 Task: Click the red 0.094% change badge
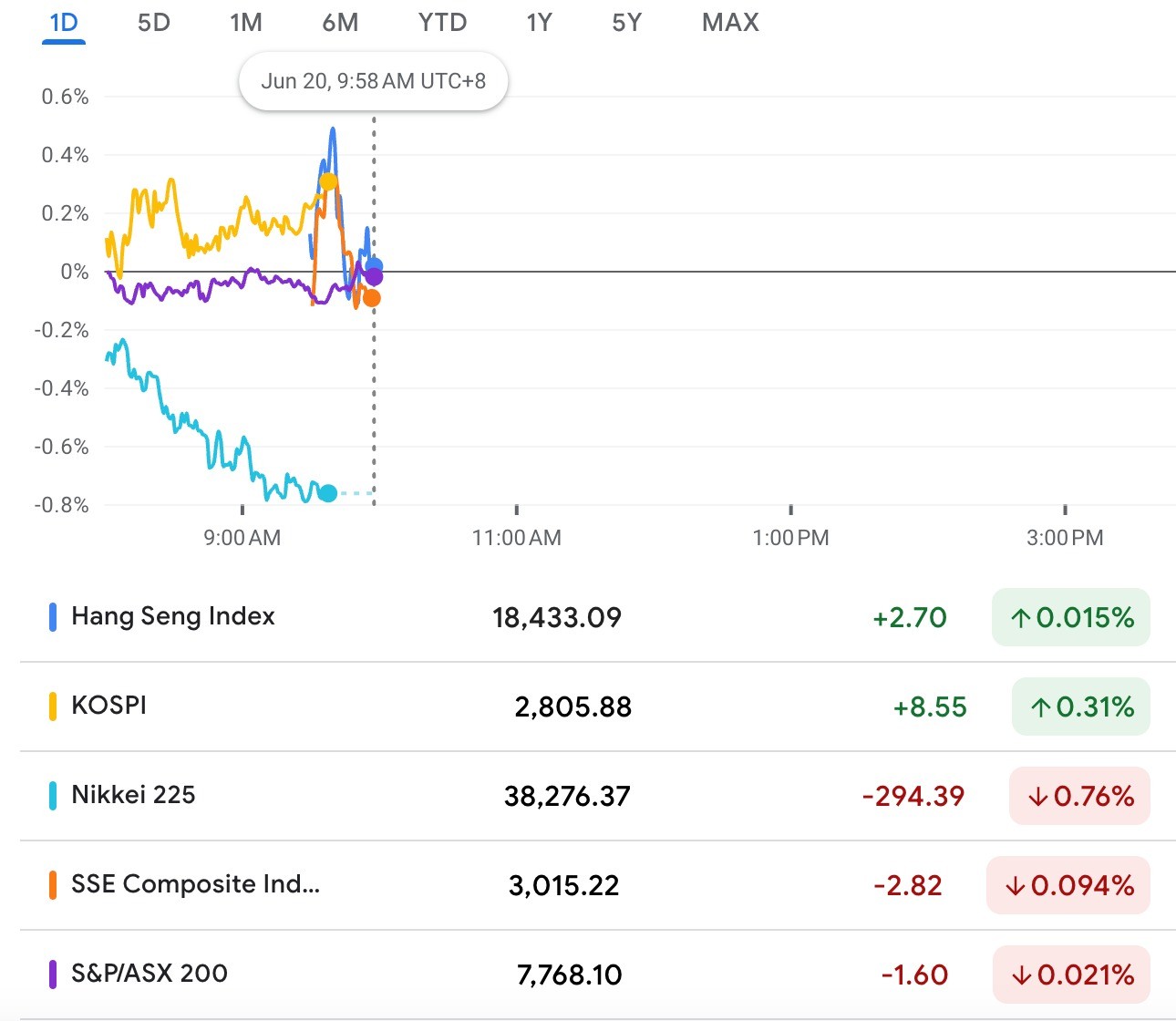click(x=1068, y=885)
